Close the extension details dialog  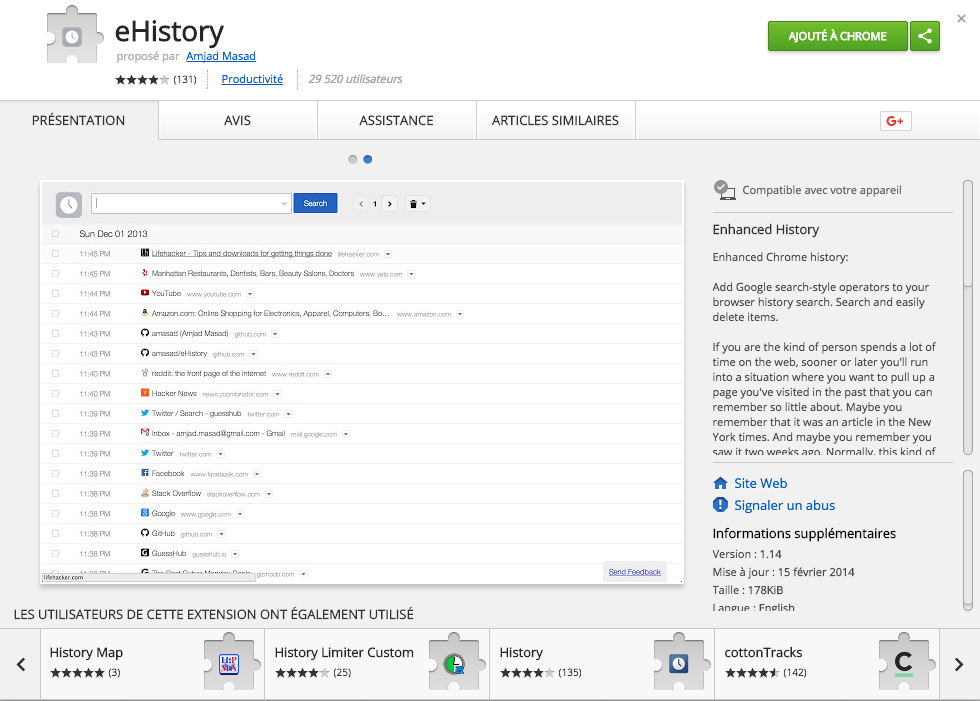961,19
